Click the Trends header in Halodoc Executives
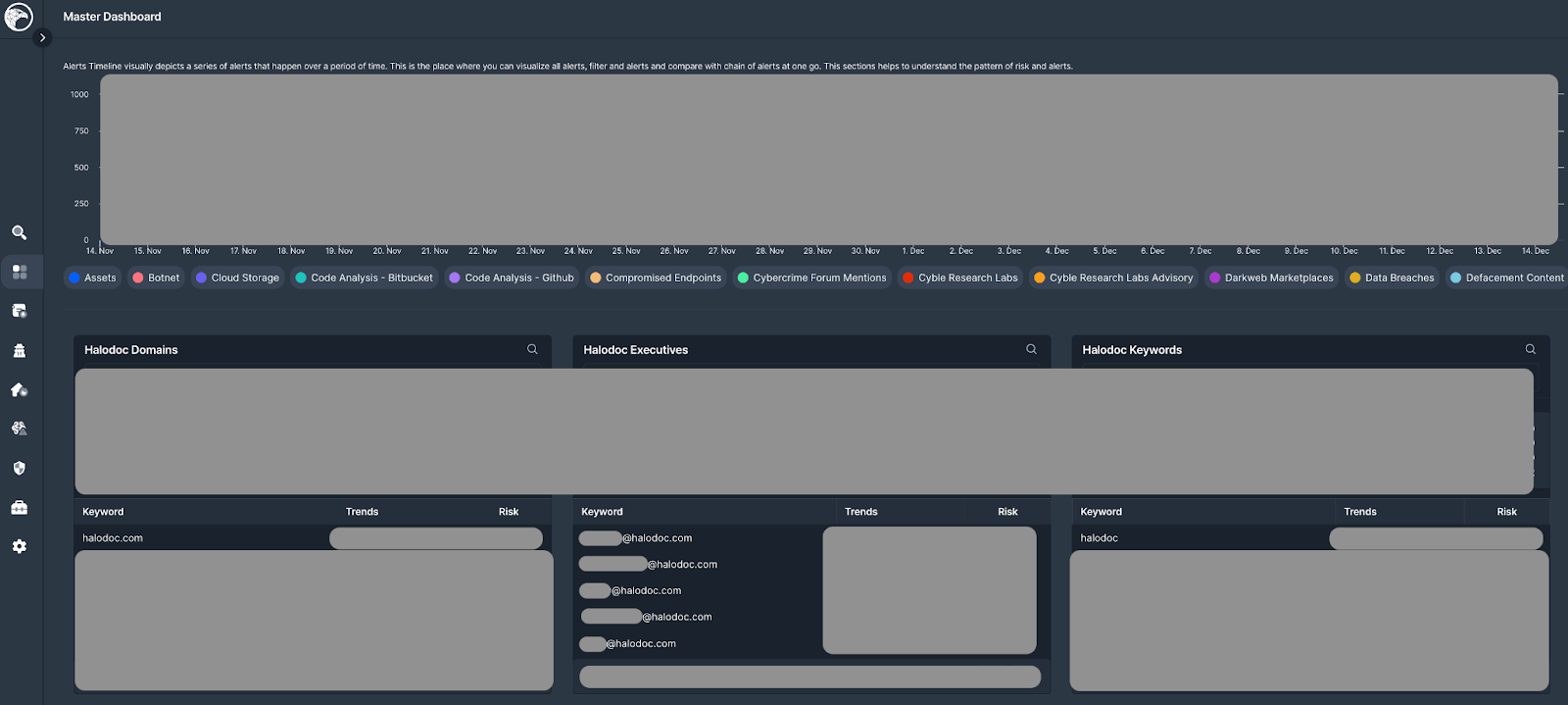The image size is (1568, 705). (x=861, y=512)
